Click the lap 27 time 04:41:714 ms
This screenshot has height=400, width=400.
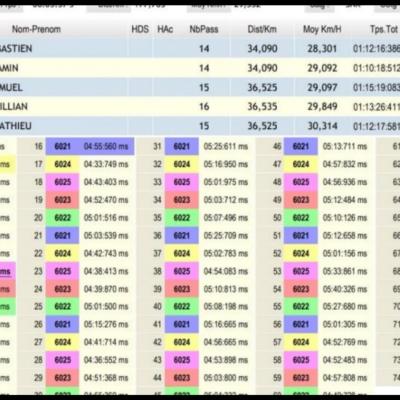(x=106, y=342)
